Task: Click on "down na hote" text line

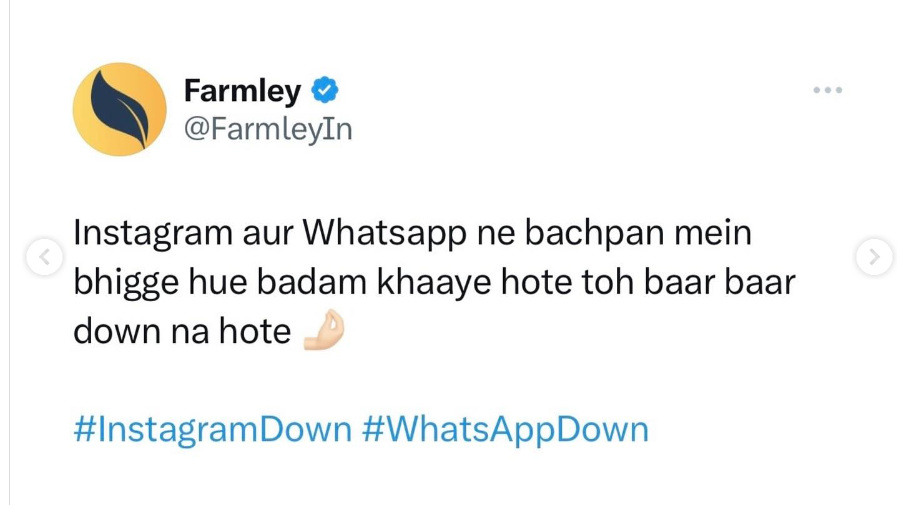Action: click(182, 332)
